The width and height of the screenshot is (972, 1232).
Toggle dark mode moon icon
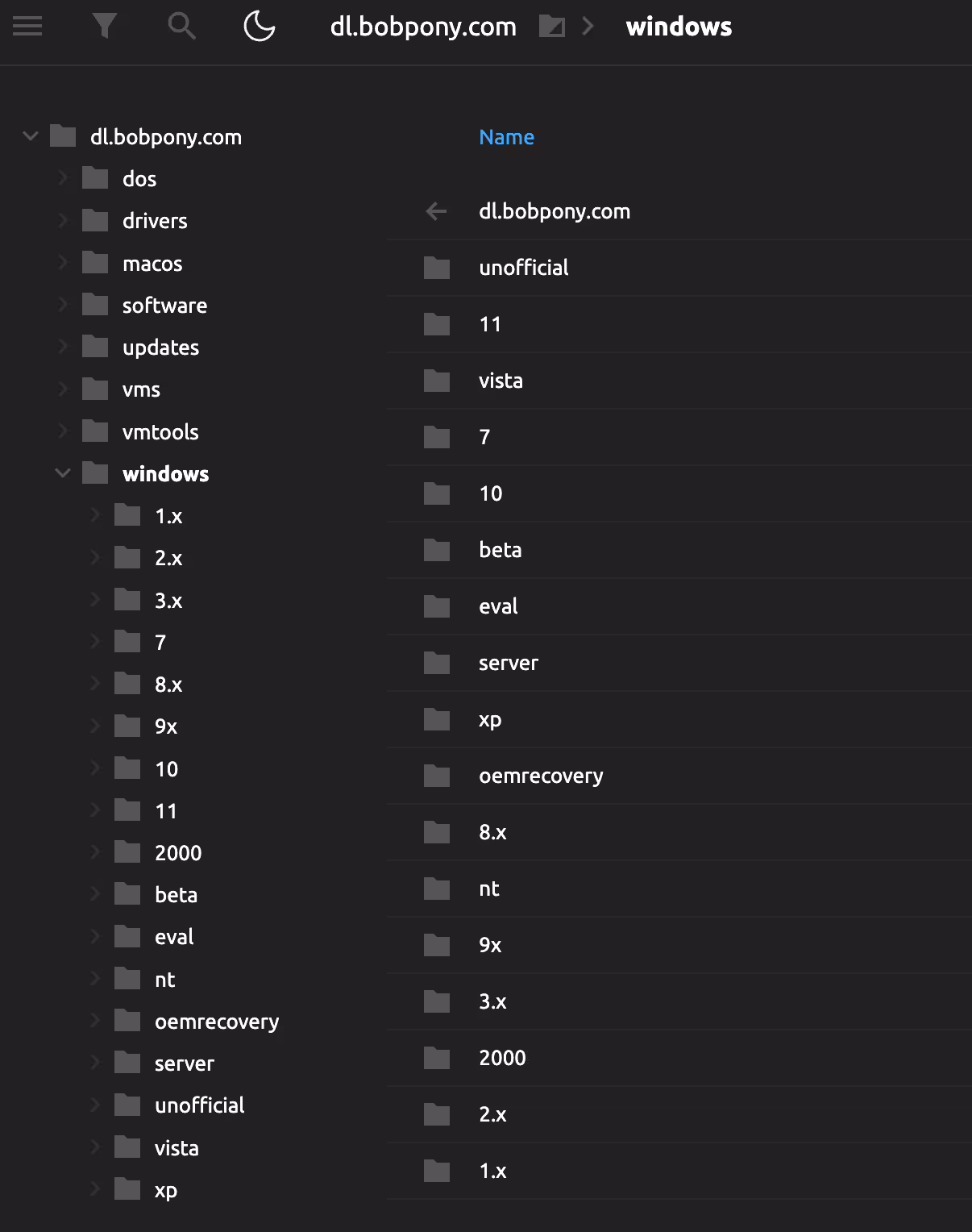tap(259, 27)
